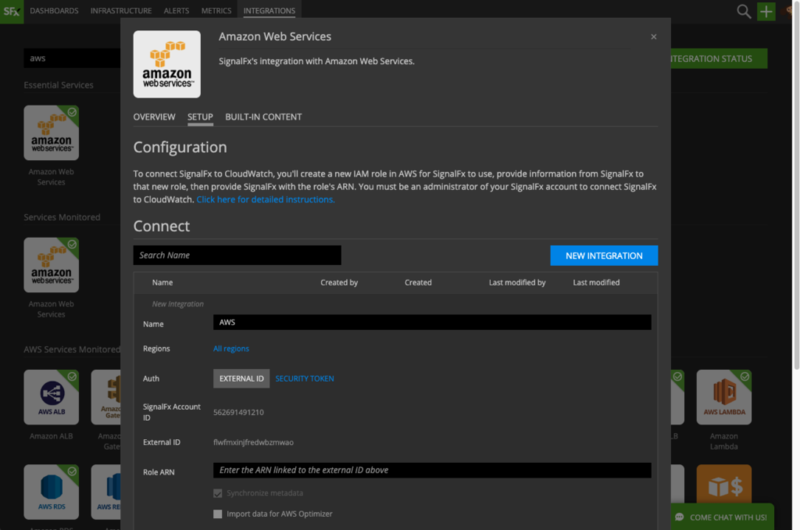Open the Dashboards menu

click(54, 11)
